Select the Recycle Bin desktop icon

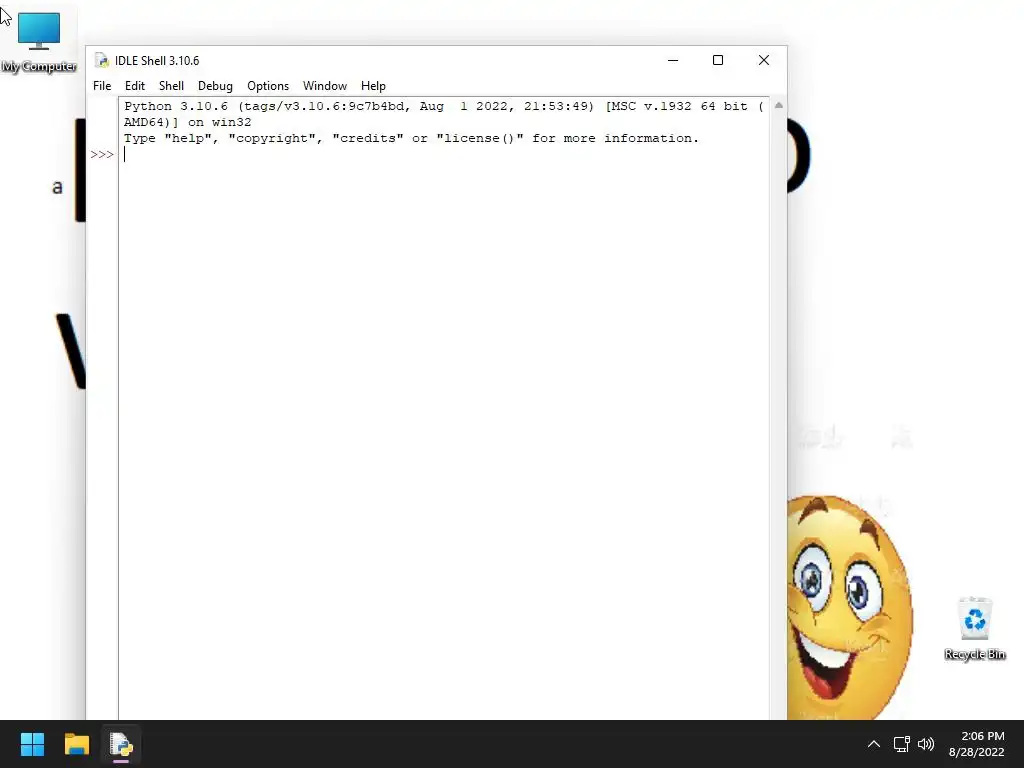(974, 628)
